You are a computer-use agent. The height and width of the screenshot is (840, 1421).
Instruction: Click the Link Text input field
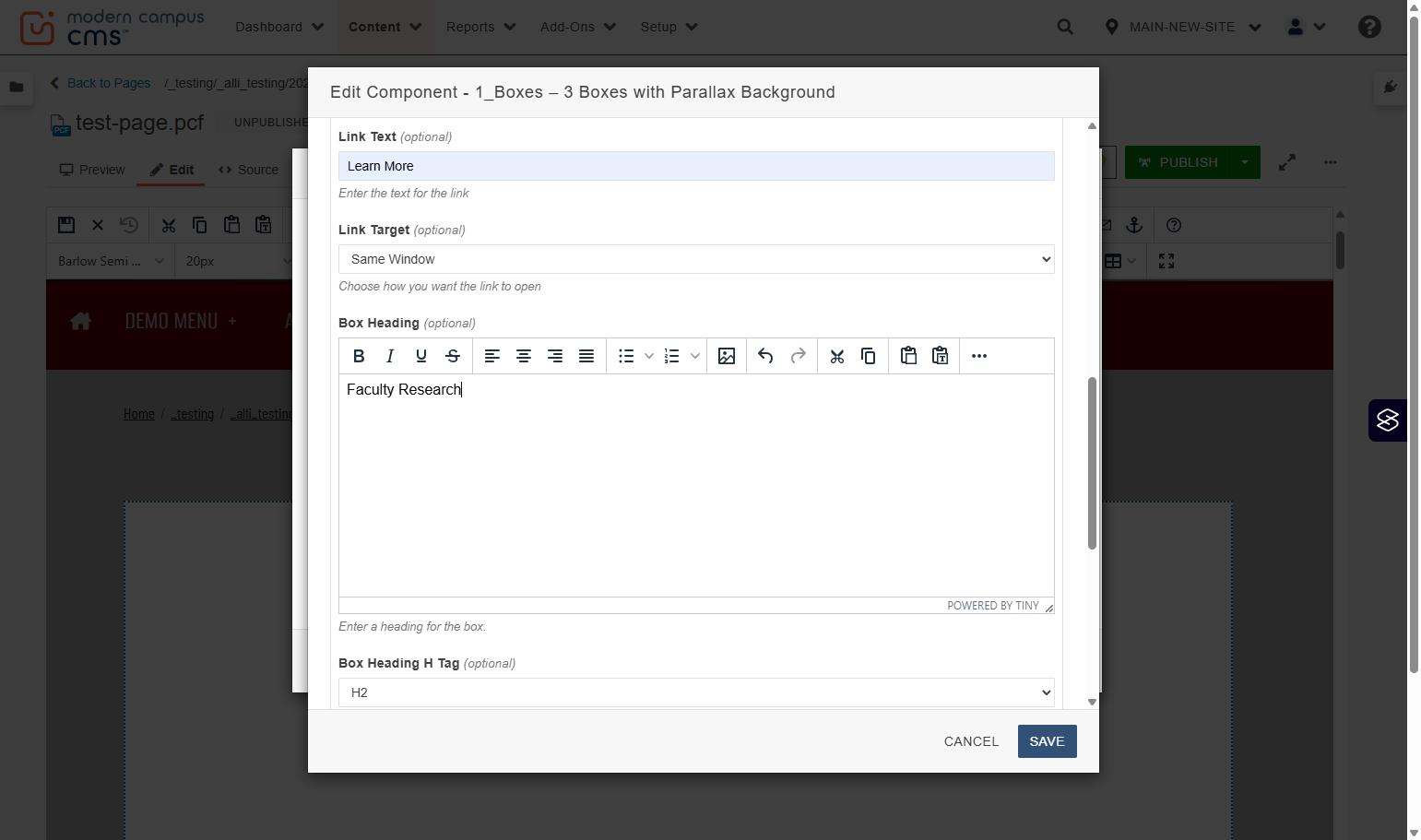point(696,166)
